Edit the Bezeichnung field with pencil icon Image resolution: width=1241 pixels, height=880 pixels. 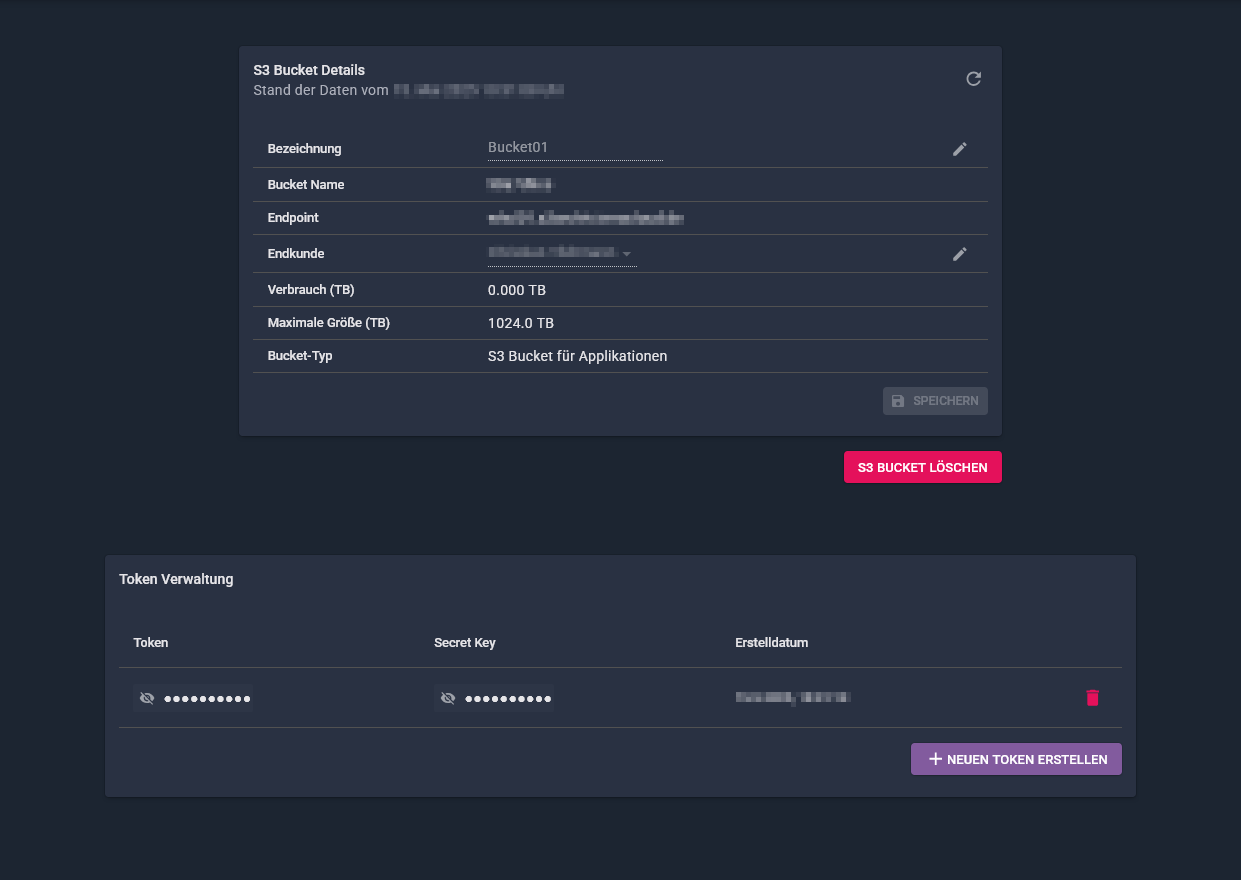click(x=959, y=149)
